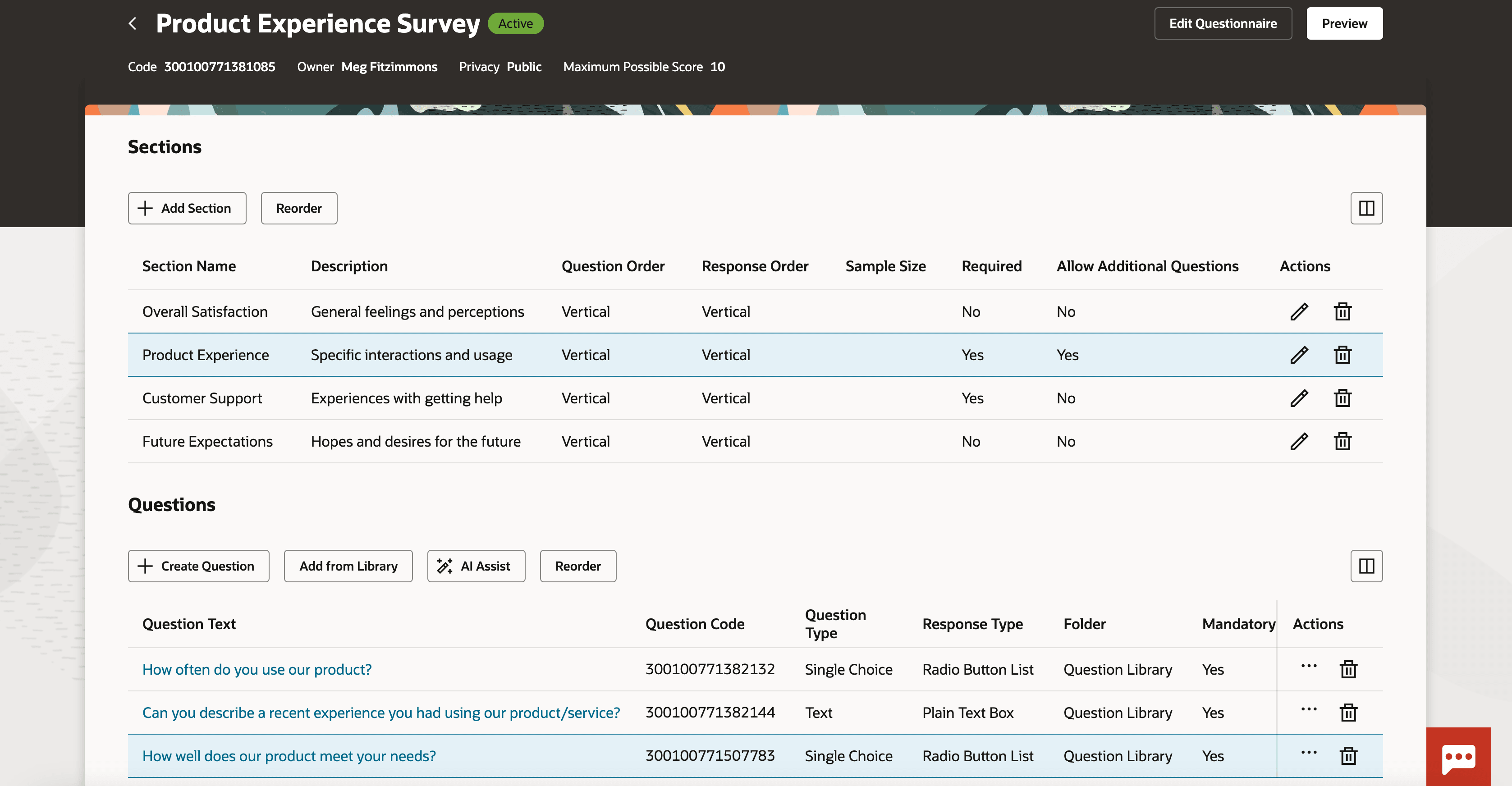Click Edit Questionnaire
Image resolution: width=1512 pixels, height=786 pixels.
click(x=1223, y=23)
